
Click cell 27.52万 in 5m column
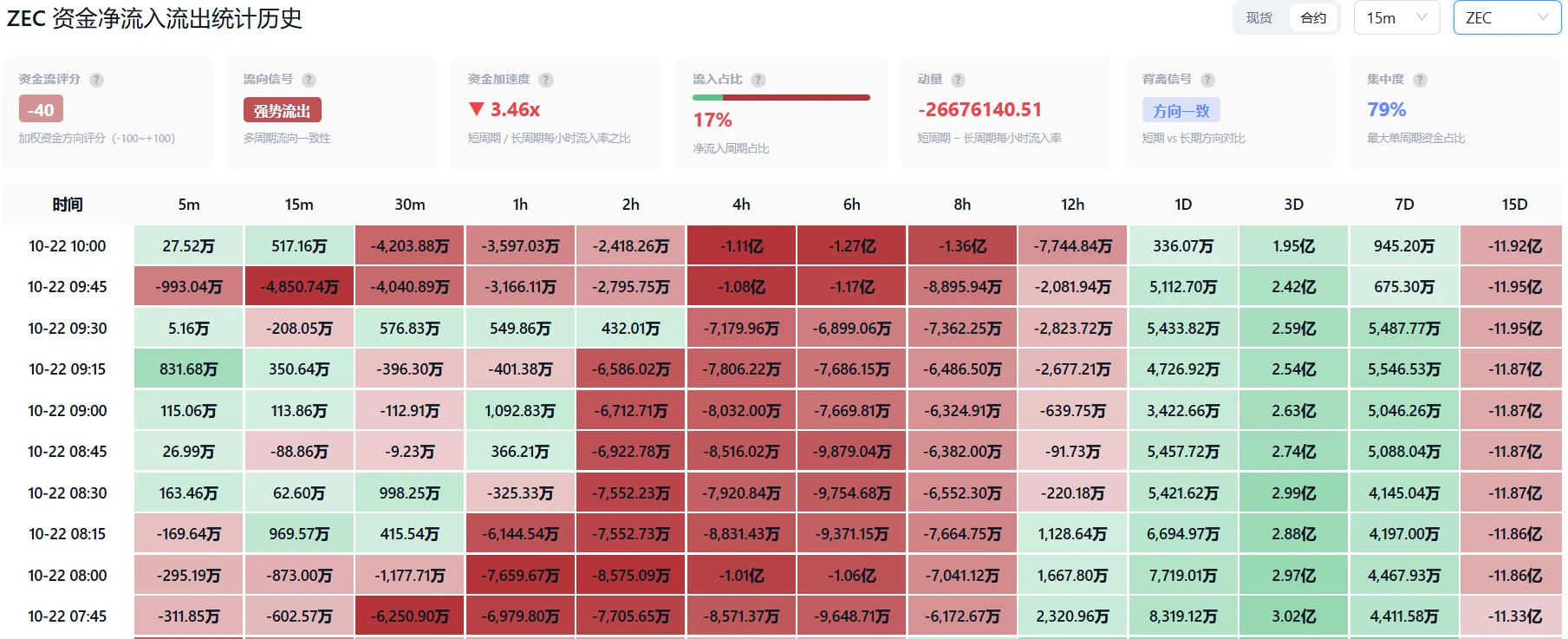pyautogui.click(x=189, y=246)
